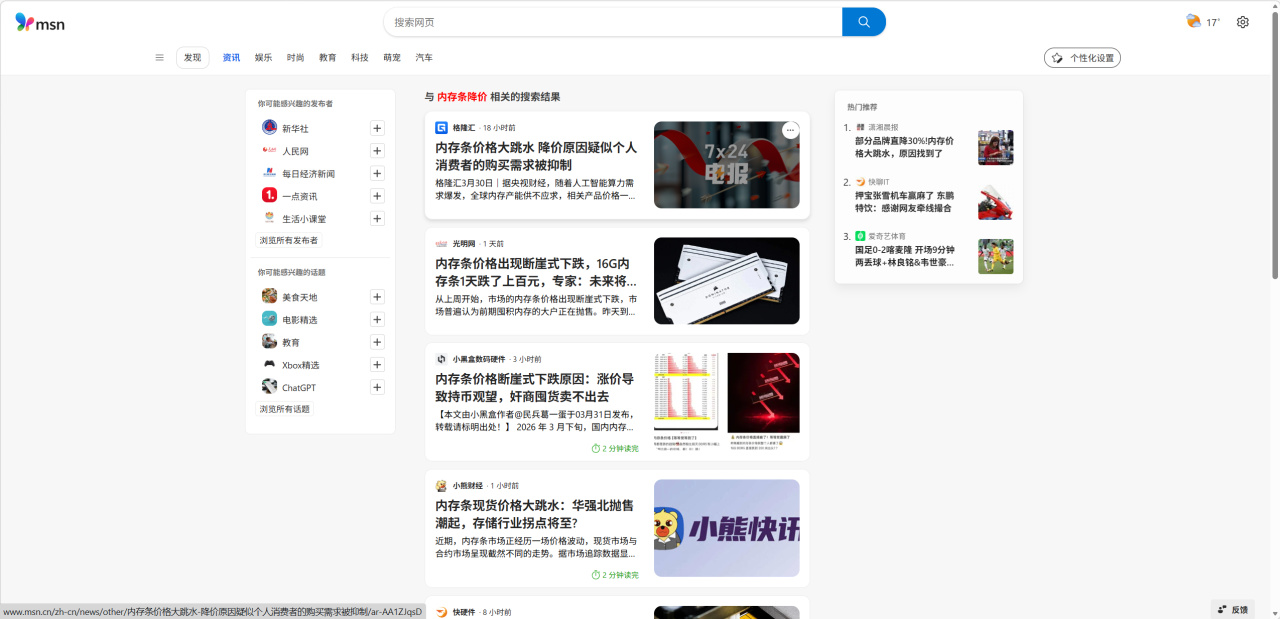
Task: Switch to the 萌宠 tab
Action: click(x=392, y=58)
